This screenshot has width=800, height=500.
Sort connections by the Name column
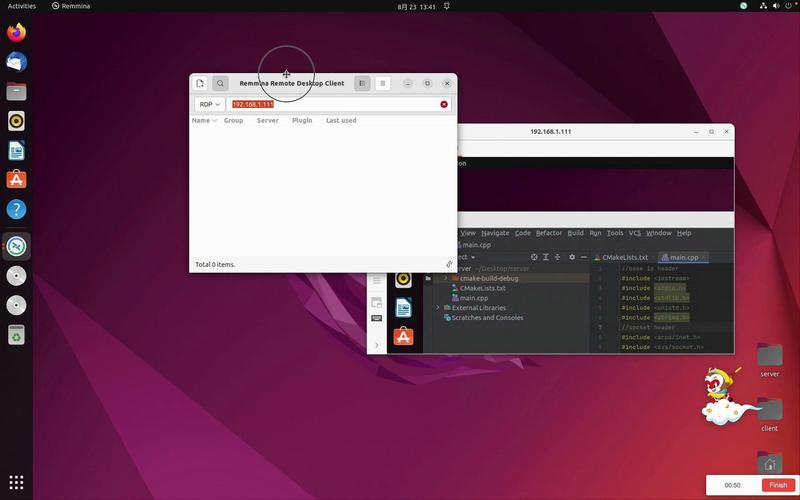click(201, 121)
